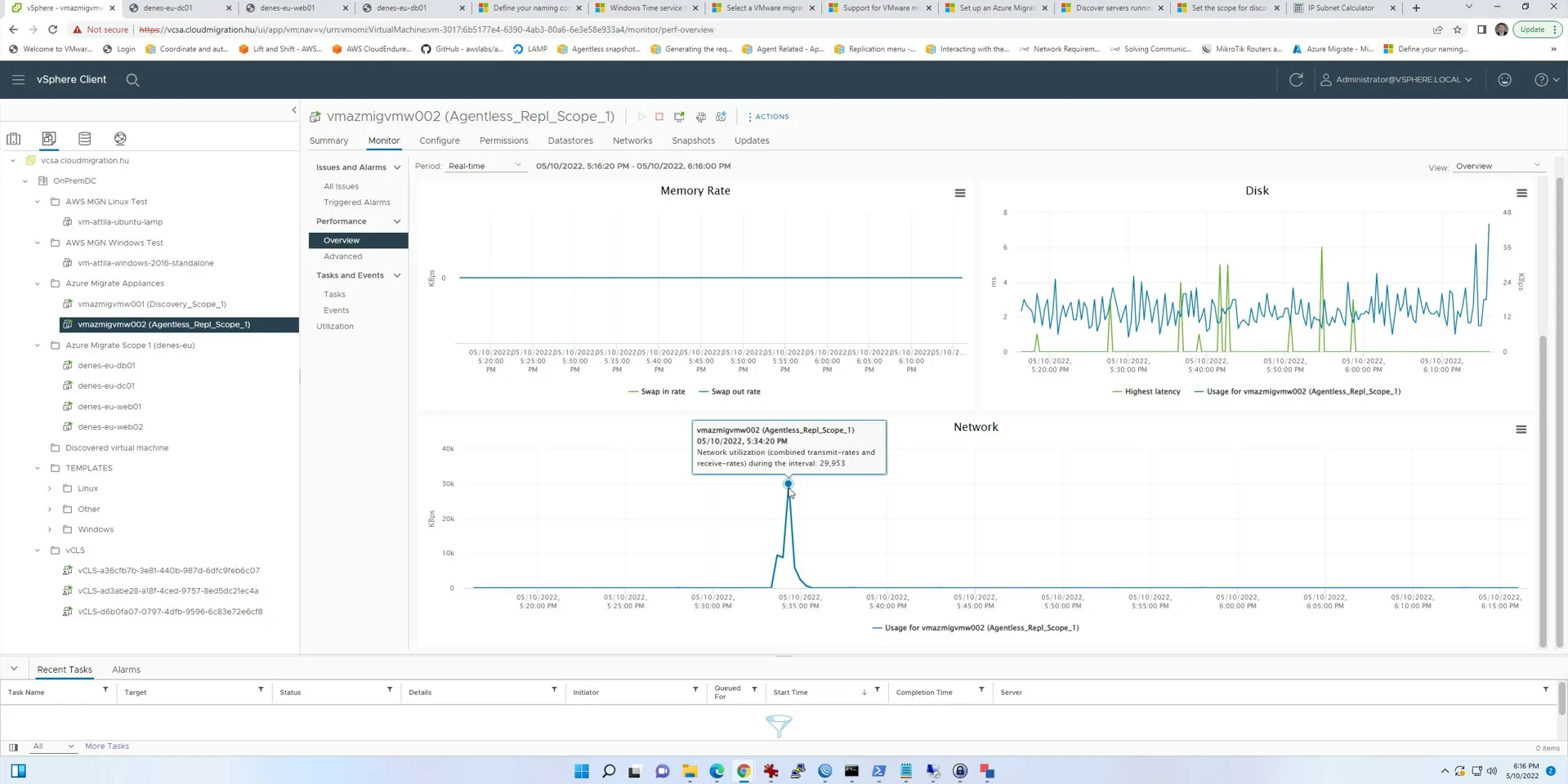Toggle Swap out rate legend series
This screenshot has height=784, width=1568.
click(730, 392)
